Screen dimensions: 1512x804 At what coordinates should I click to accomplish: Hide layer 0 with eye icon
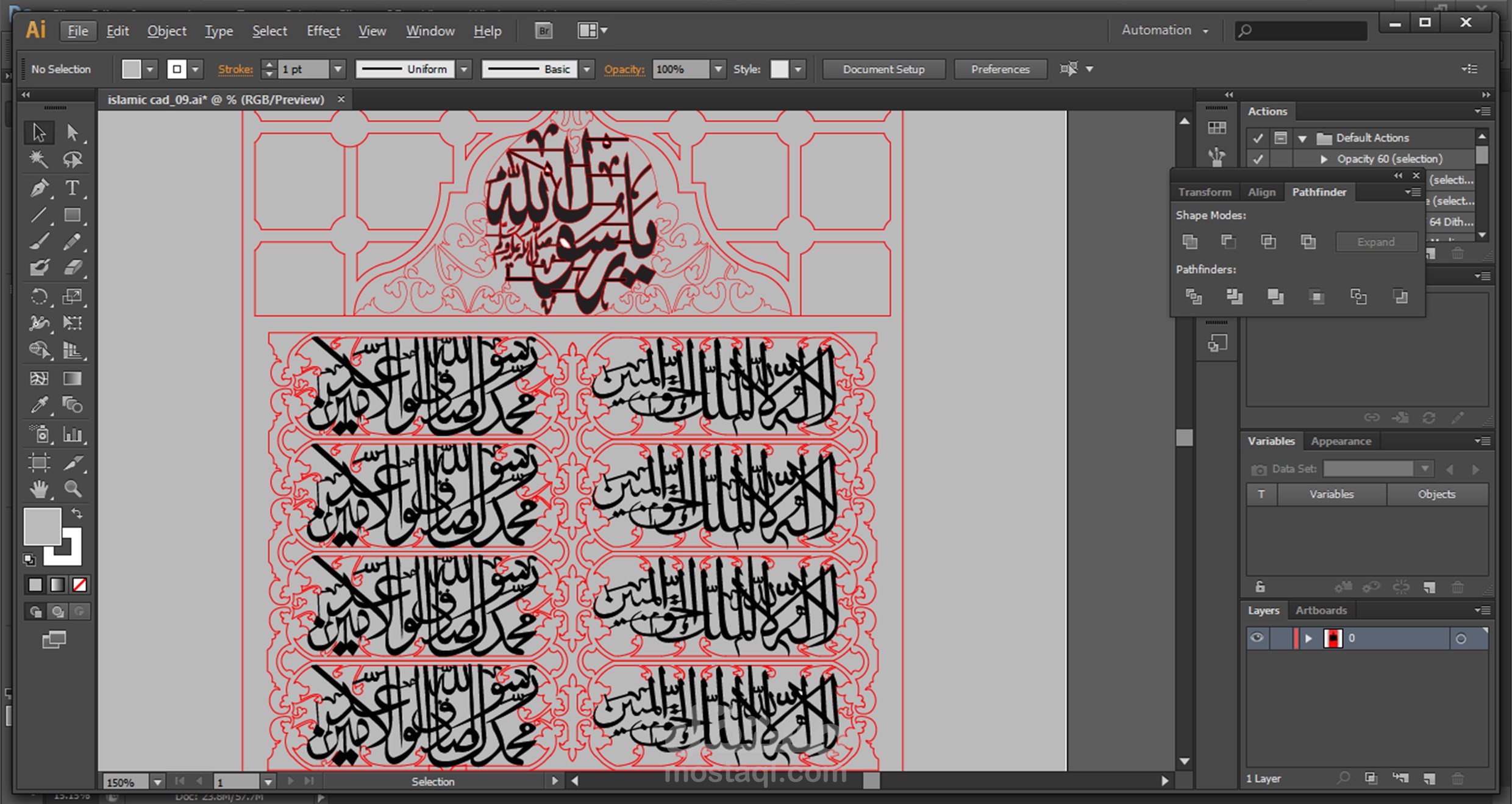[1257, 638]
